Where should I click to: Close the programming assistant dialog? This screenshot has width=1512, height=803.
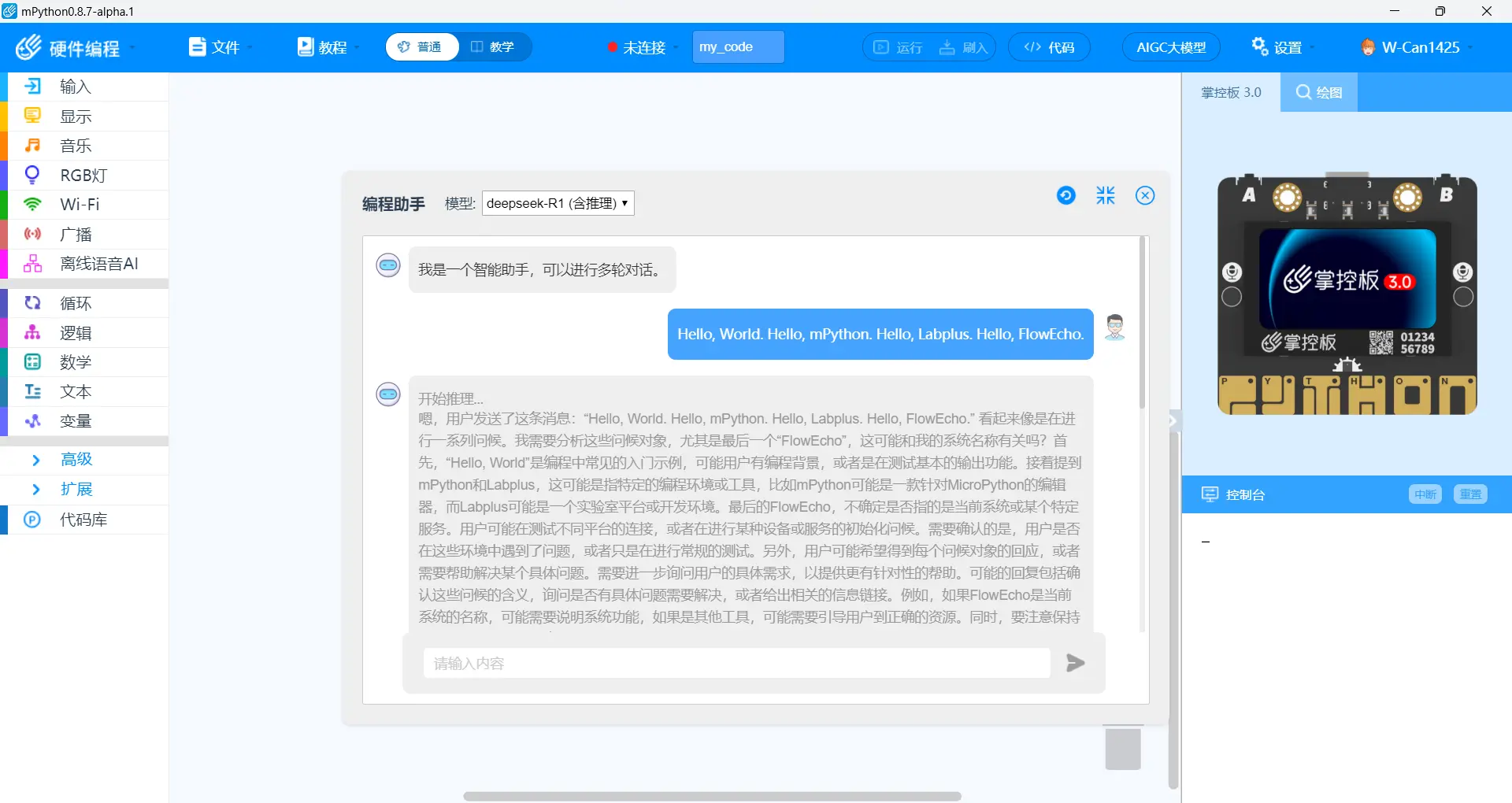tap(1144, 195)
